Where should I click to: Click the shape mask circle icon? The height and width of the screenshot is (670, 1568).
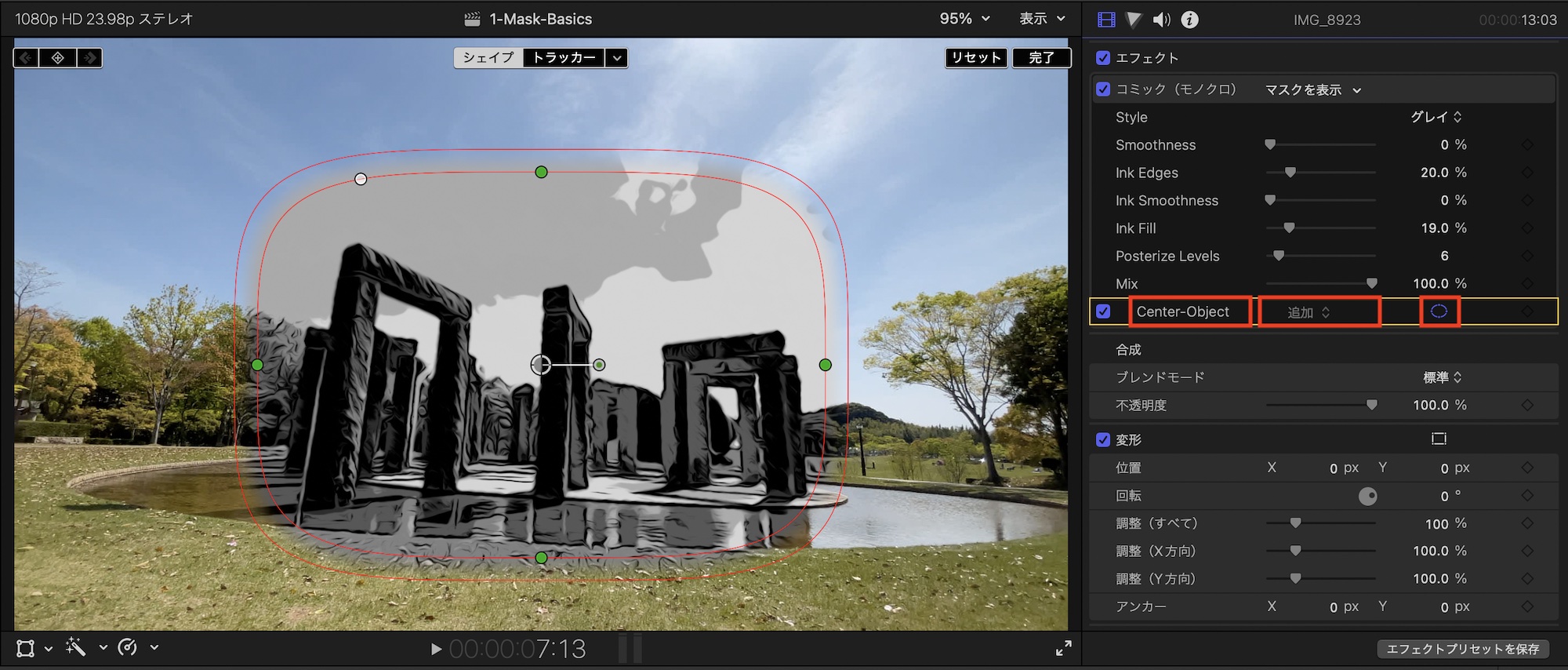tap(1439, 311)
